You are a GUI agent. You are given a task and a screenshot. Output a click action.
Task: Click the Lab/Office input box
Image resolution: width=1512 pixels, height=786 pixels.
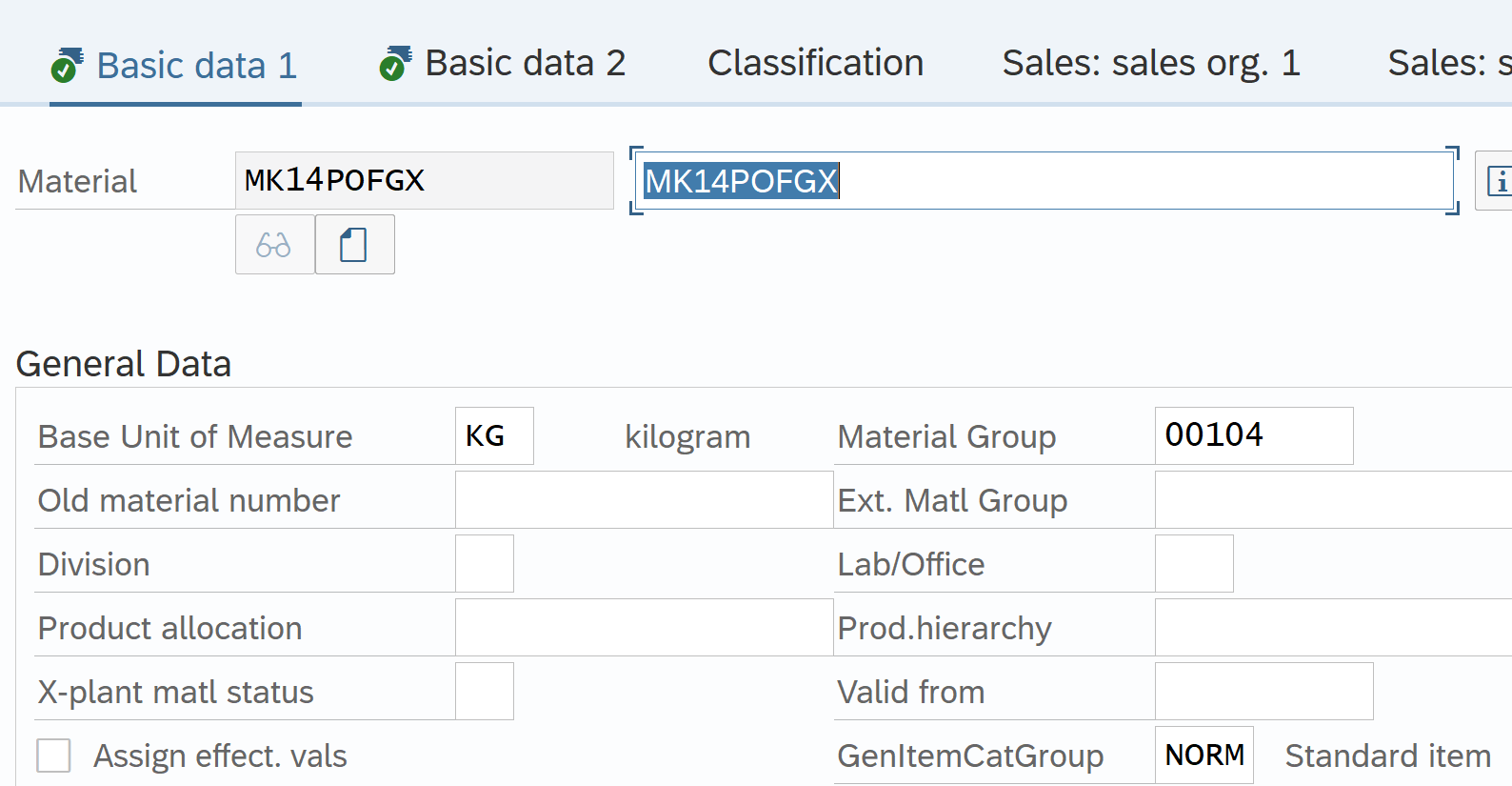click(1194, 564)
